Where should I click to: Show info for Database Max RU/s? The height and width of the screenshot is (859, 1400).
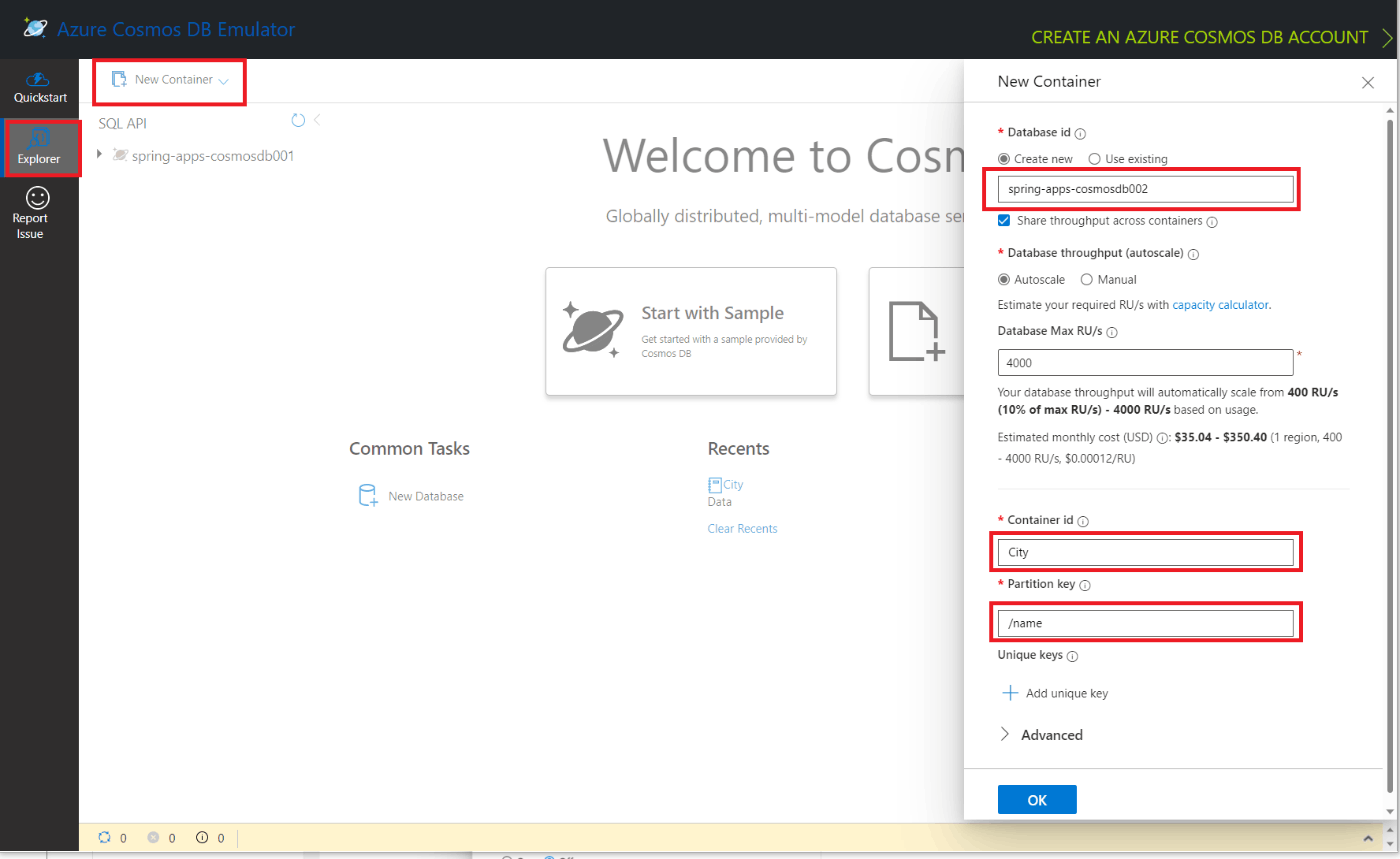coord(1112,332)
